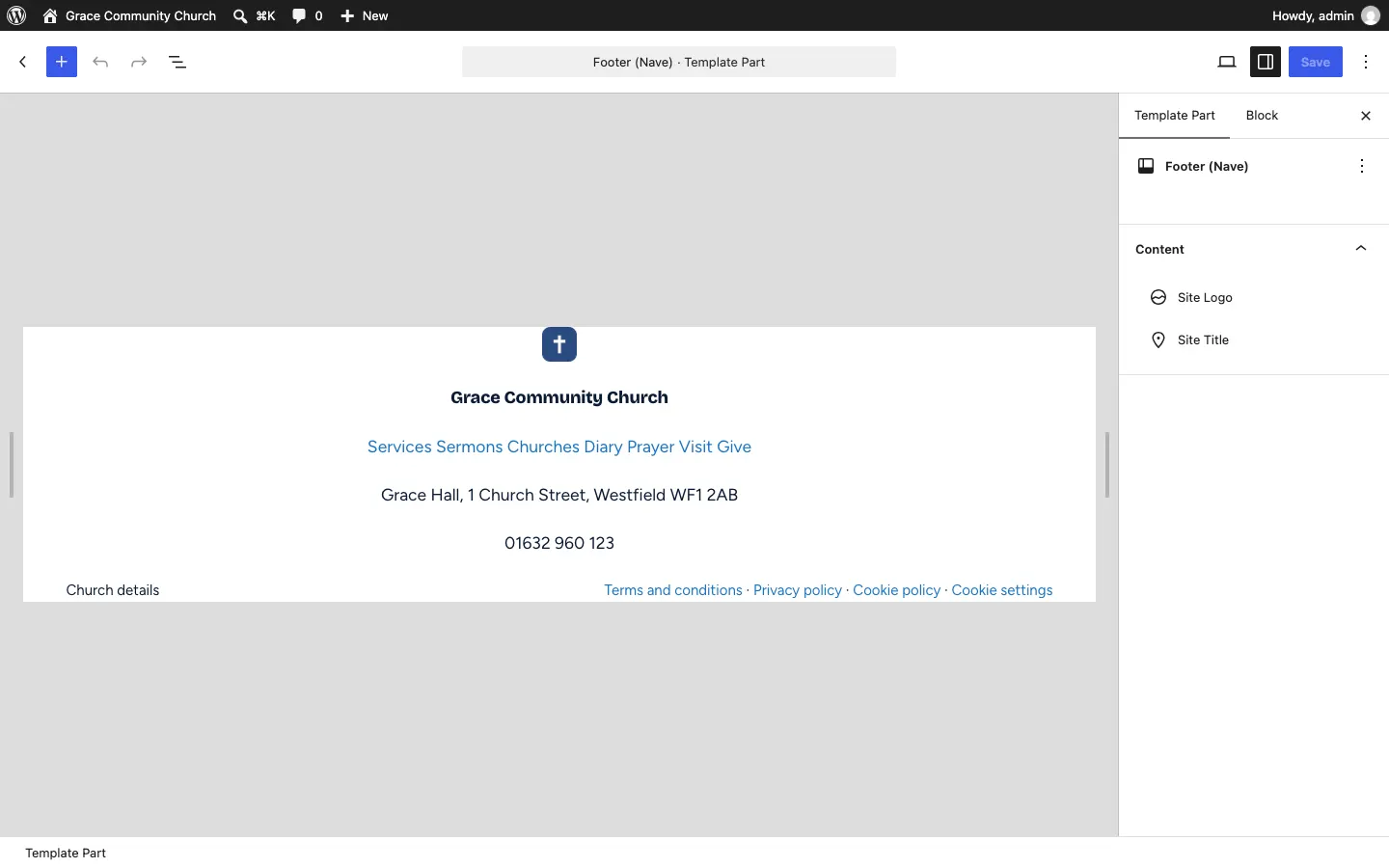1389x868 pixels.
Task: Select the cross site logo in footer
Action: click(x=559, y=344)
